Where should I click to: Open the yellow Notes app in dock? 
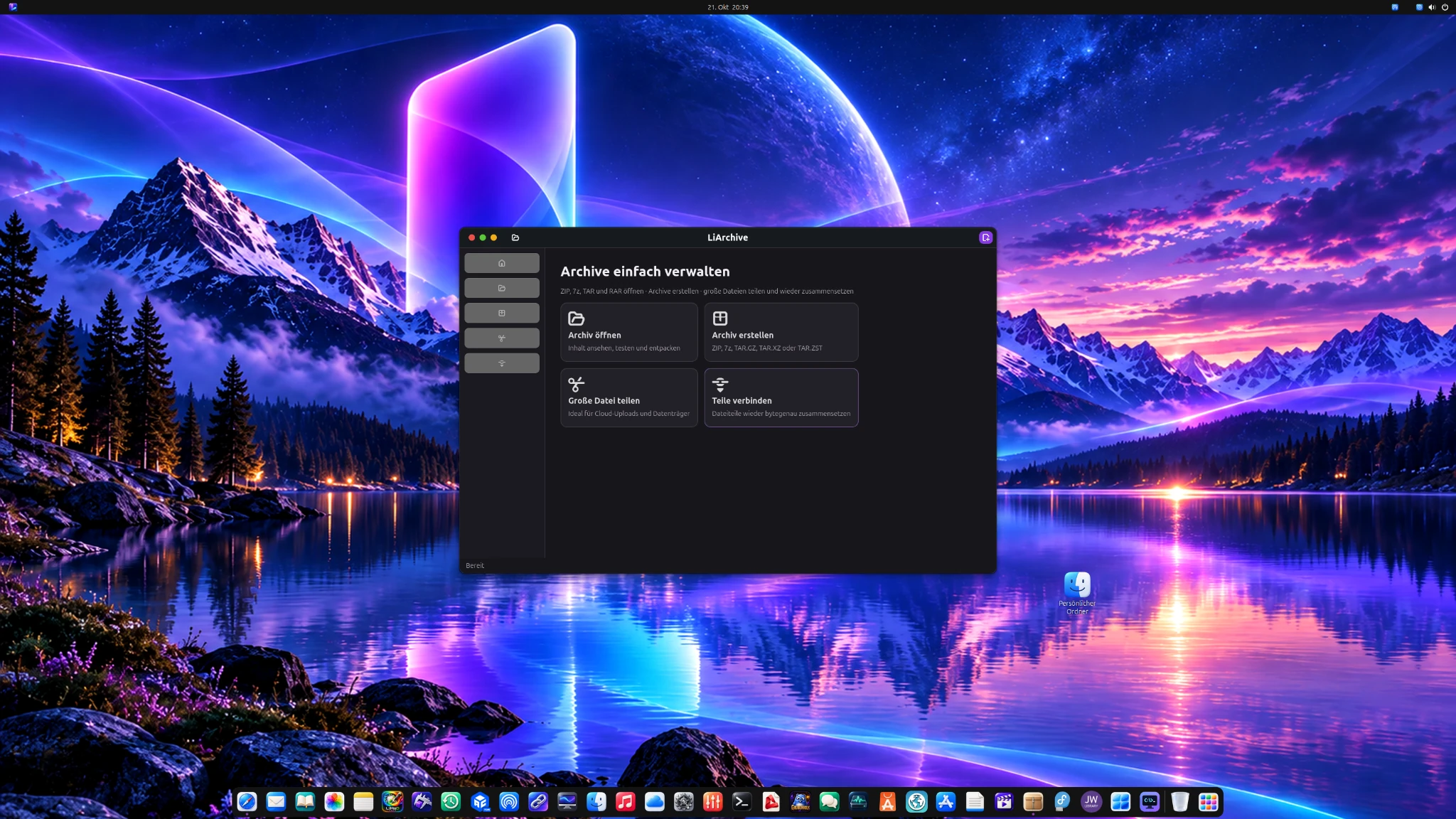point(363,802)
